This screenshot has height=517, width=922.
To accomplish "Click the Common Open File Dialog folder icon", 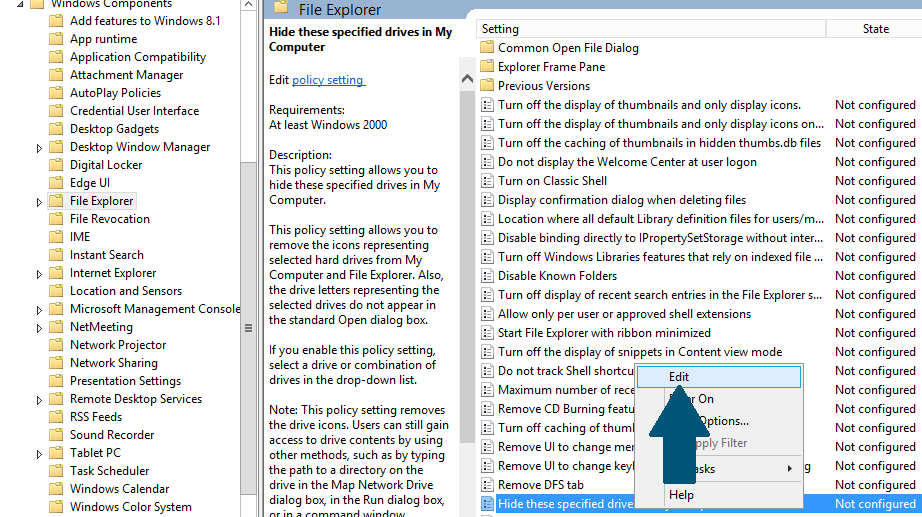I will 487,48.
